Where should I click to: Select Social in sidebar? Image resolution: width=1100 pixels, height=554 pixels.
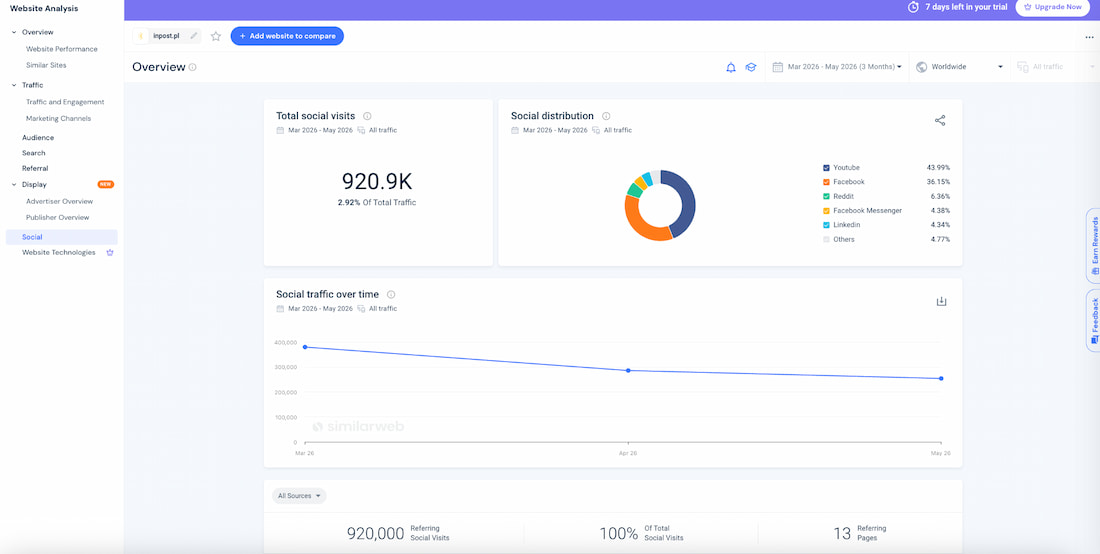click(62, 237)
